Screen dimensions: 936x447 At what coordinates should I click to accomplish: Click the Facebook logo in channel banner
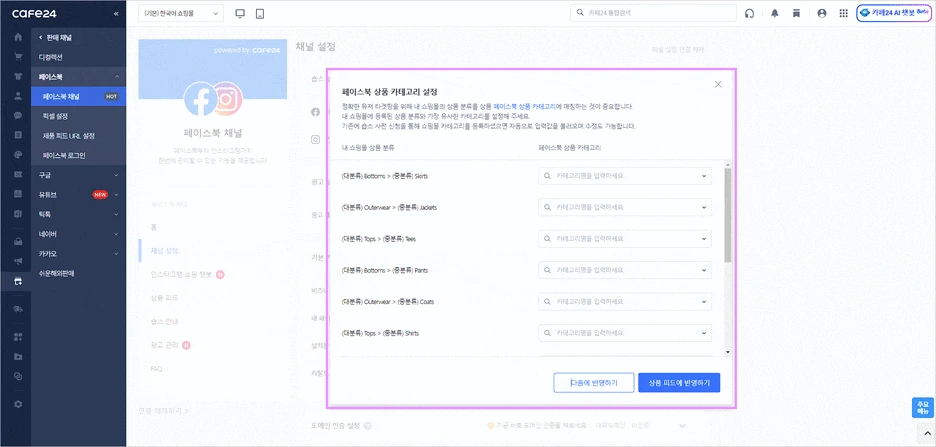(201, 99)
